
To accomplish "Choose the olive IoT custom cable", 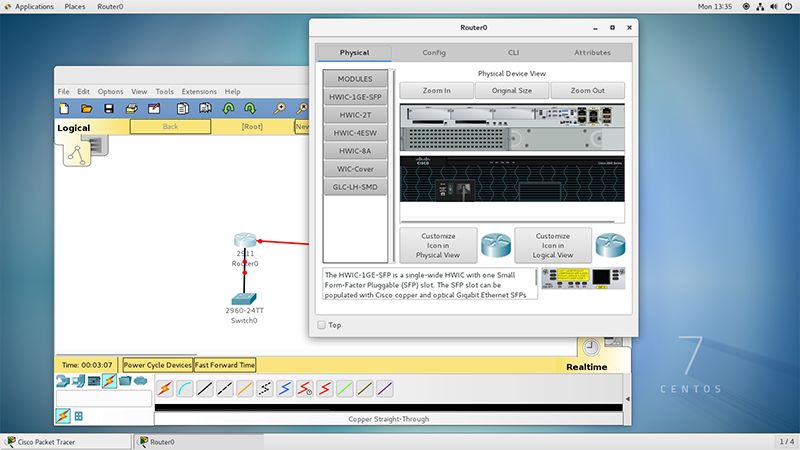I will tap(365, 389).
